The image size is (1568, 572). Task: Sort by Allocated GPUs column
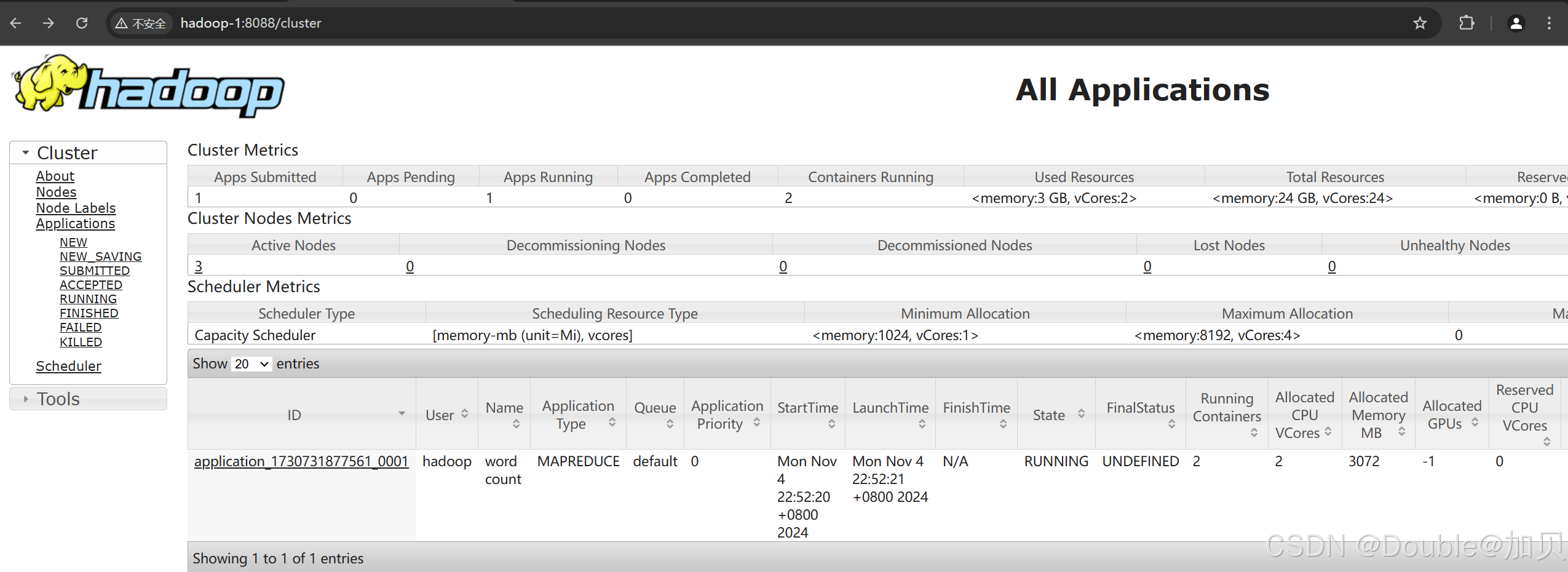pyautogui.click(x=1475, y=422)
